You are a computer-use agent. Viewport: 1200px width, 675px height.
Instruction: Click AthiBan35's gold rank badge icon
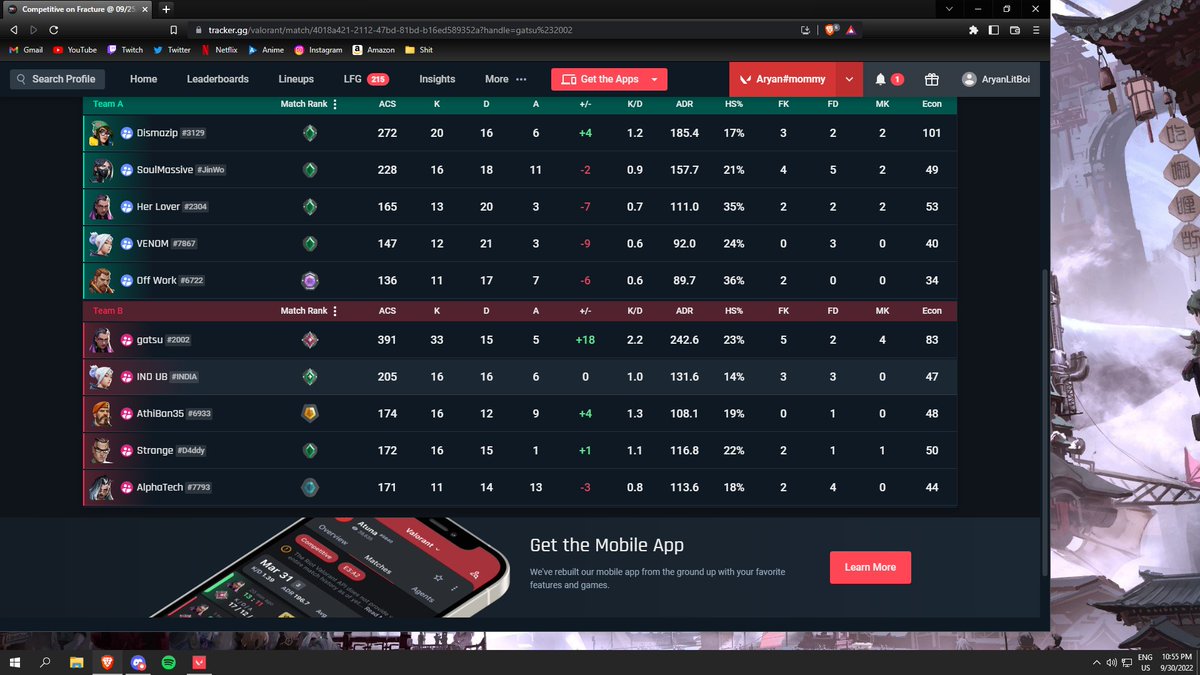(x=310, y=414)
